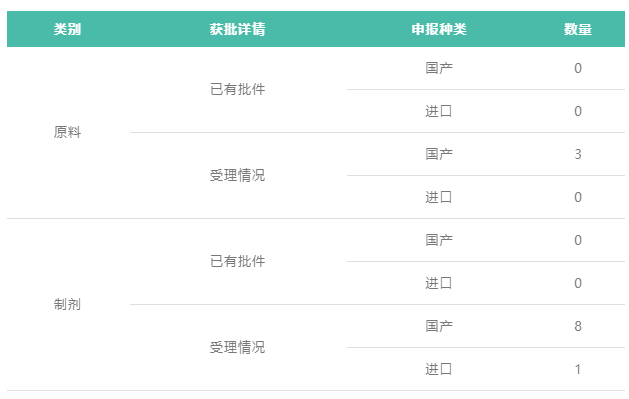This screenshot has height=399, width=629.
Task: Click 已有批件 under 制剂
Action: pos(237,261)
